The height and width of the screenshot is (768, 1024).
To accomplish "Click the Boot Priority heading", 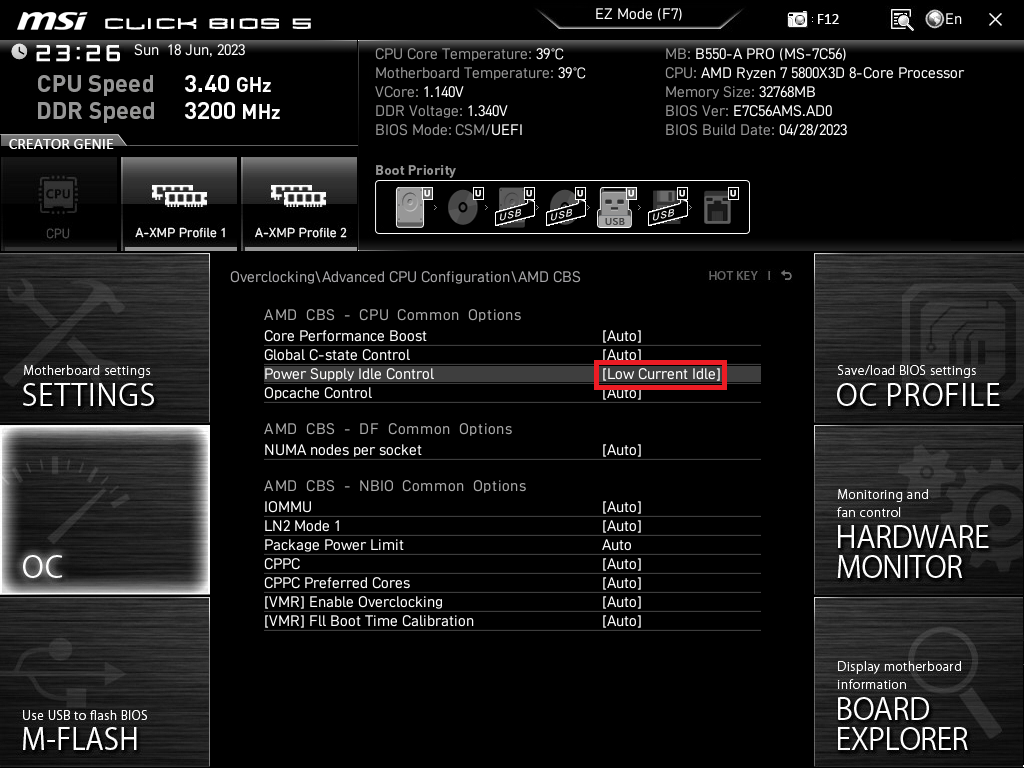I will point(415,170).
